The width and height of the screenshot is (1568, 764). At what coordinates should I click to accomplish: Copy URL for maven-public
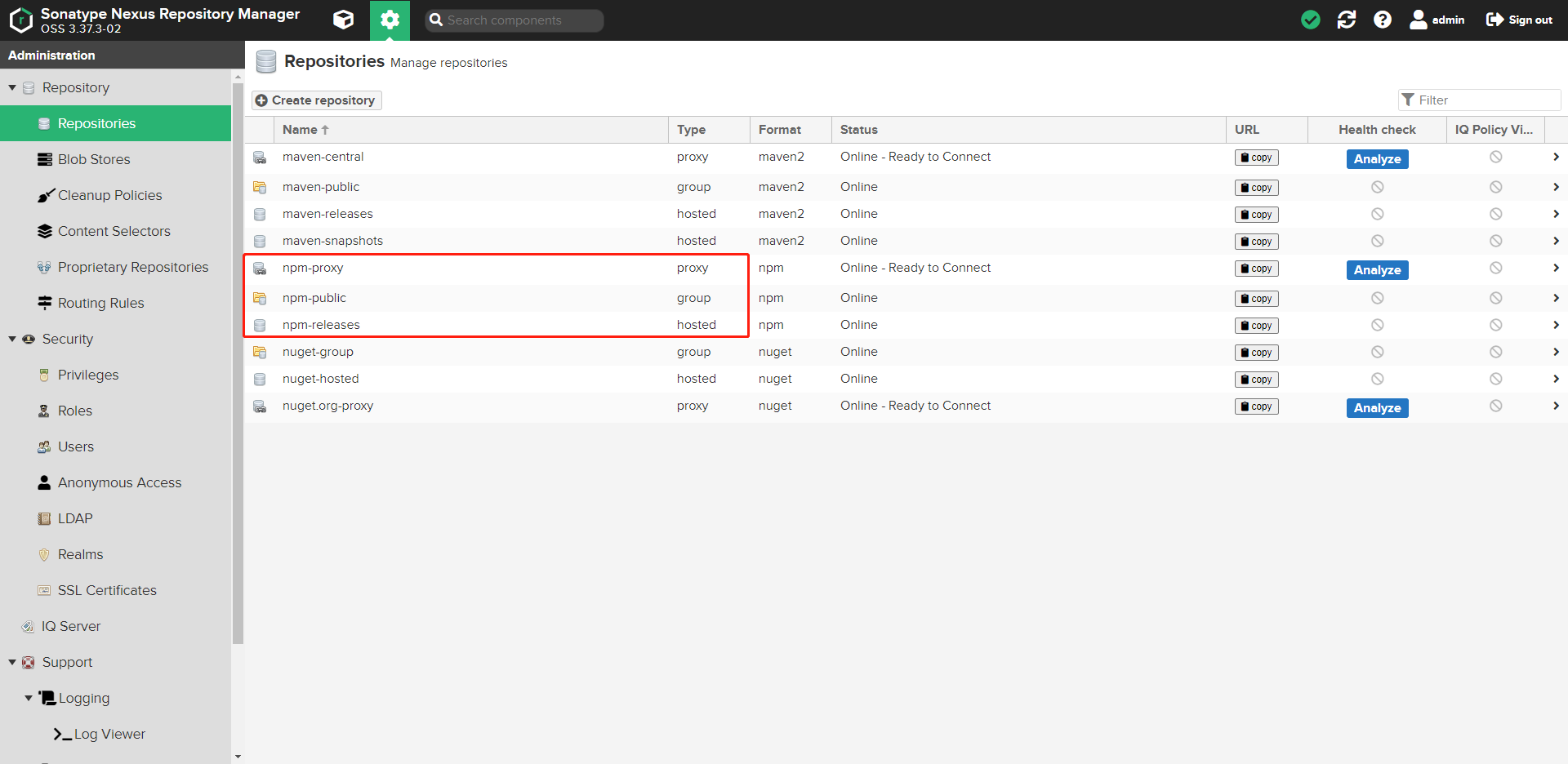1256,188
